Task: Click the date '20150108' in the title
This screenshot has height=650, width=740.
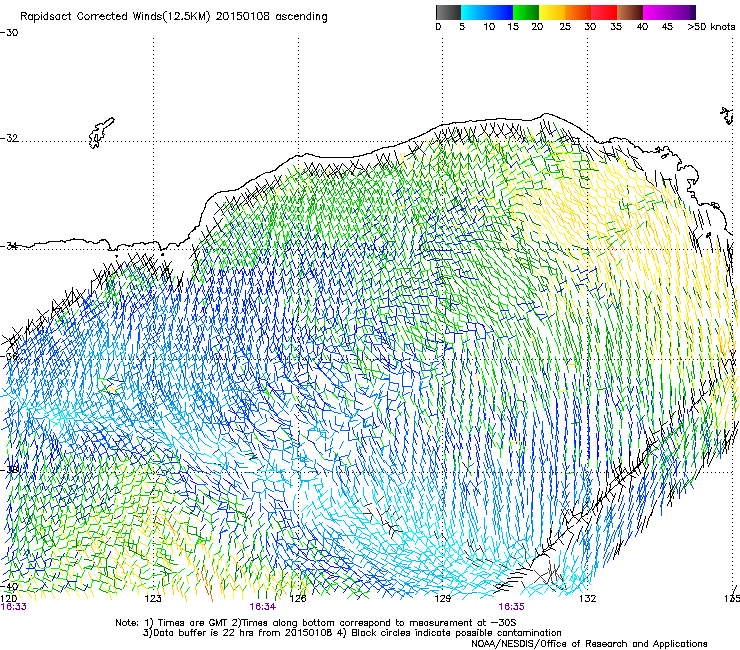Action: coord(243,16)
